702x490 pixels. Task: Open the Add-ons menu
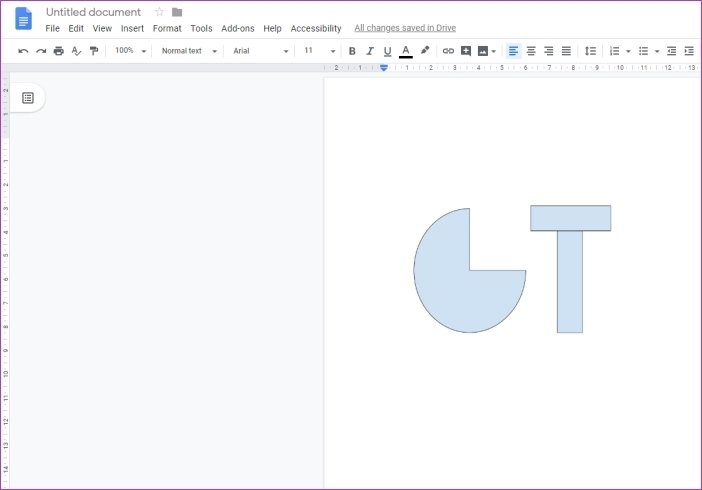pos(238,28)
